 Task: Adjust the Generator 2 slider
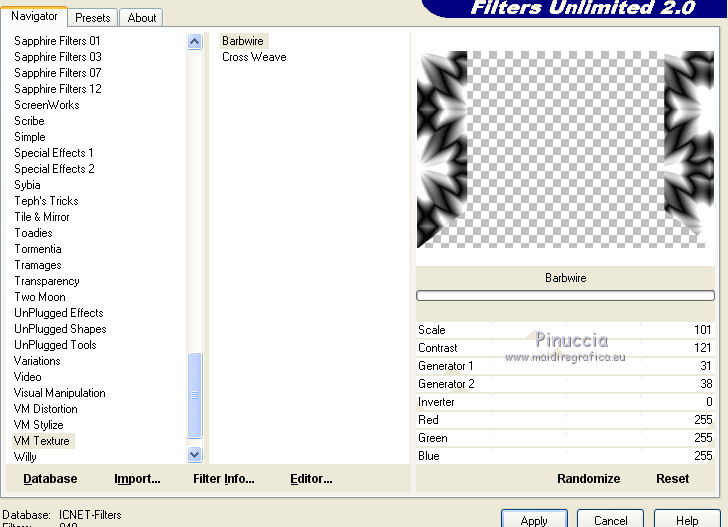coord(565,384)
